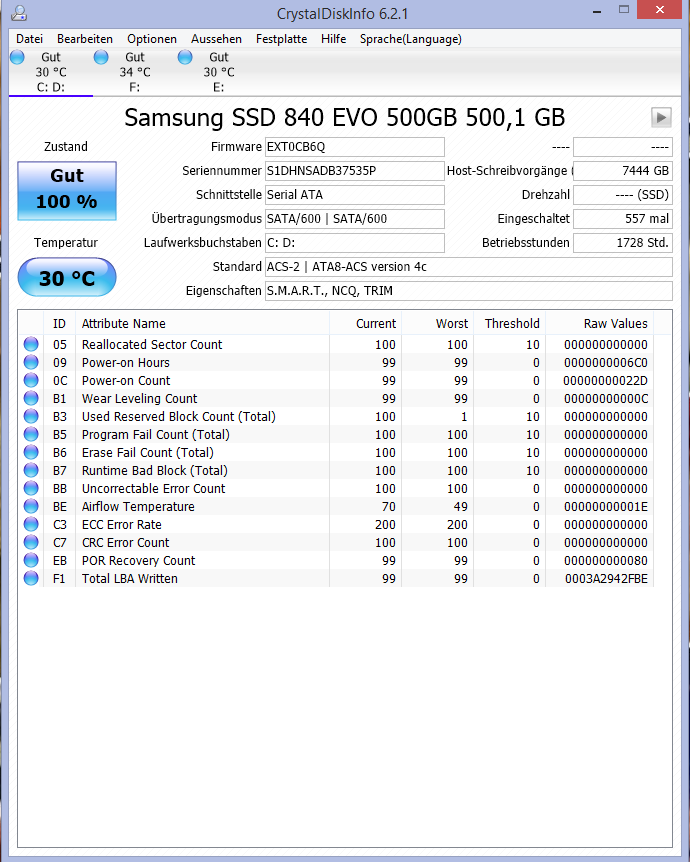Image resolution: width=690 pixels, height=862 pixels.
Task: Select the C: D: drive tab
Action: pos(51,72)
